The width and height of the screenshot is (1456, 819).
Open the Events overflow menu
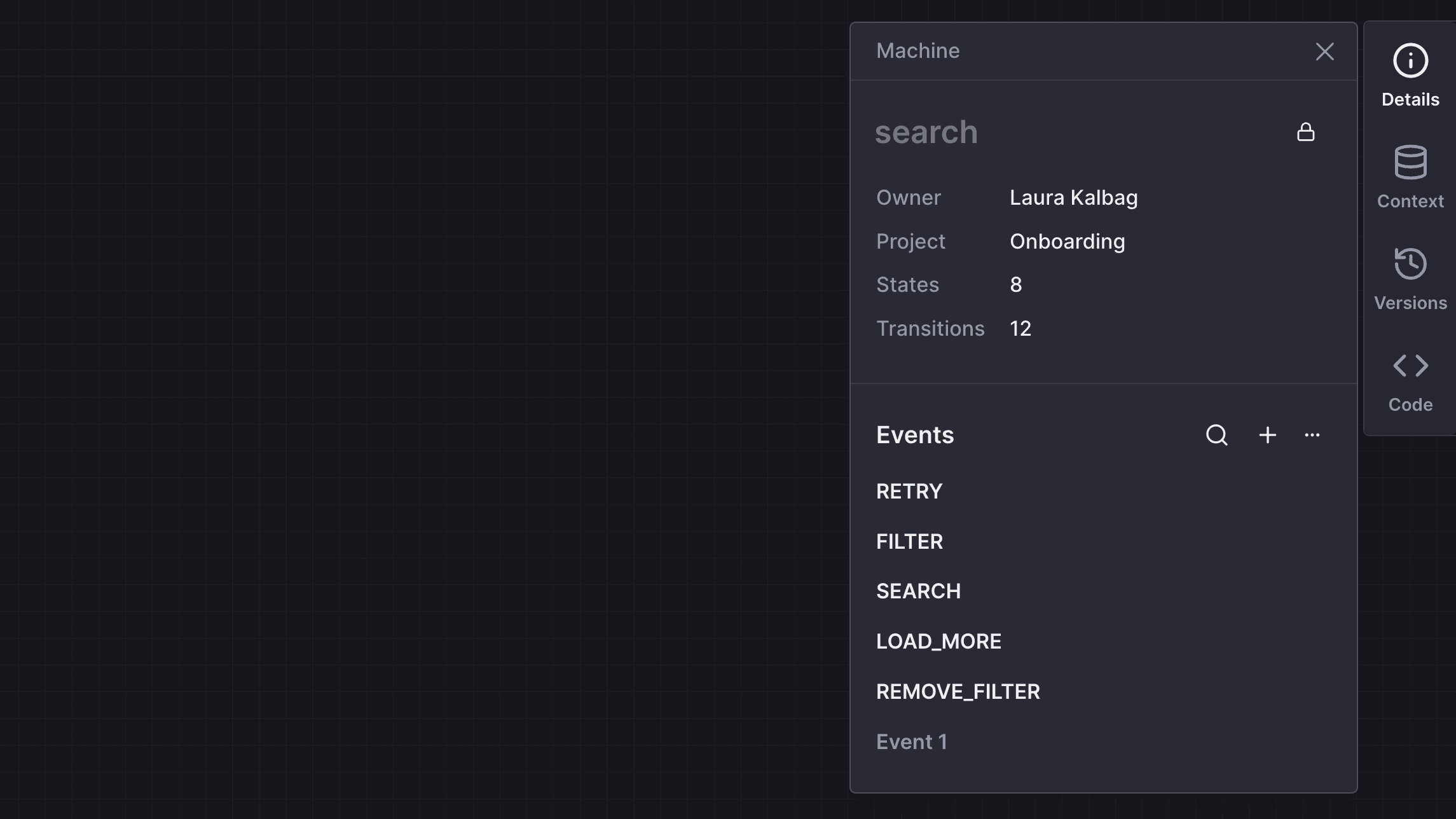point(1312,435)
